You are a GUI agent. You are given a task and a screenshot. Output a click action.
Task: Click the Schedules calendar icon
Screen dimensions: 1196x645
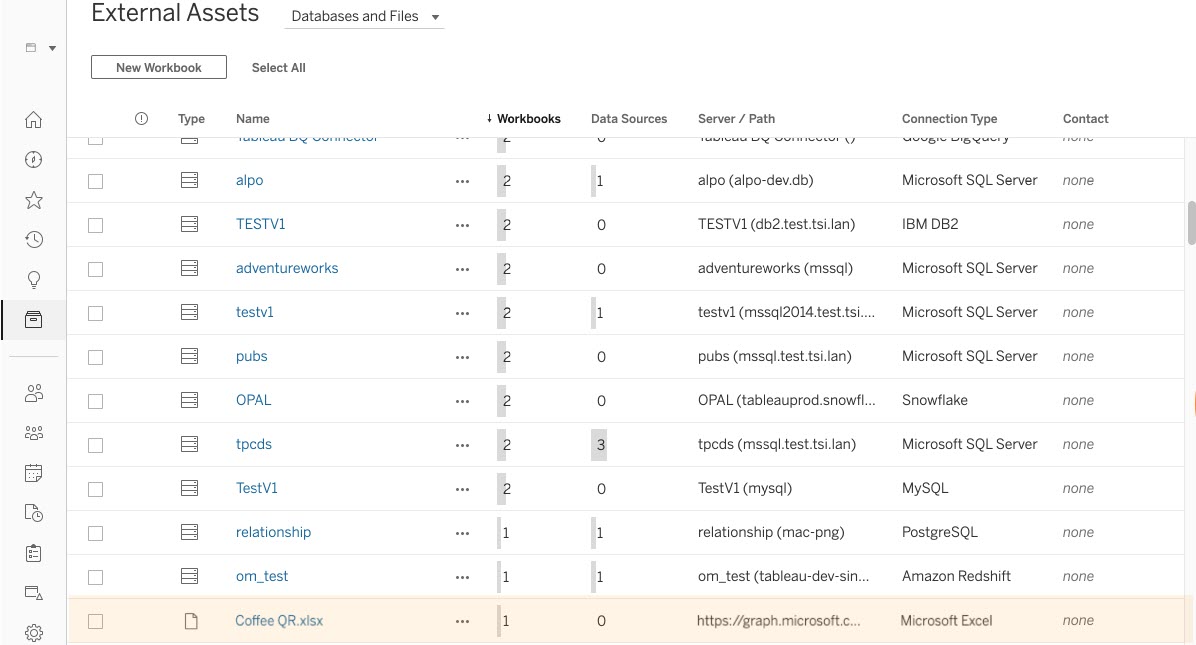[33, 473]
